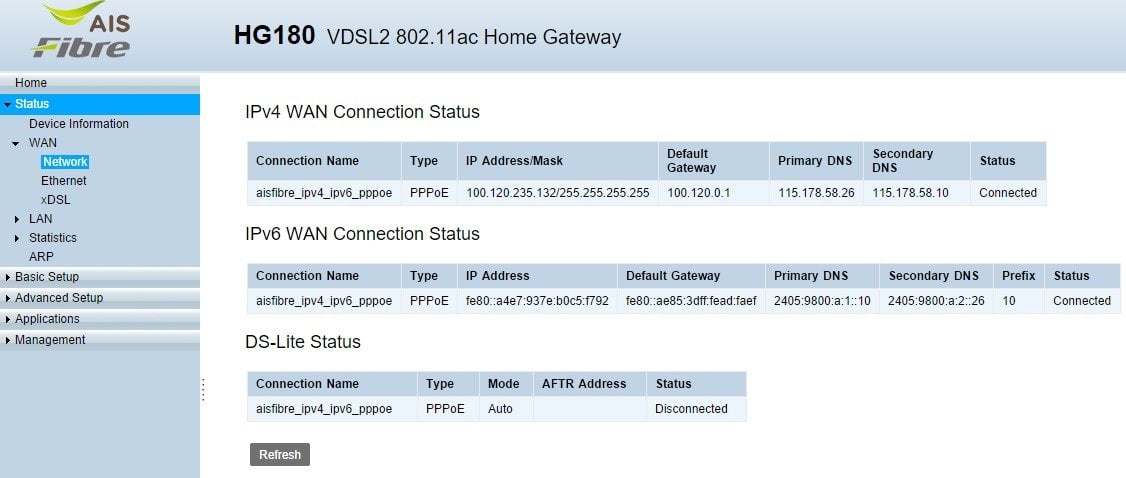Click the Refresh button
Image resolution: width=1126 pixels, height=478 pixels.
tap(280, 454)
